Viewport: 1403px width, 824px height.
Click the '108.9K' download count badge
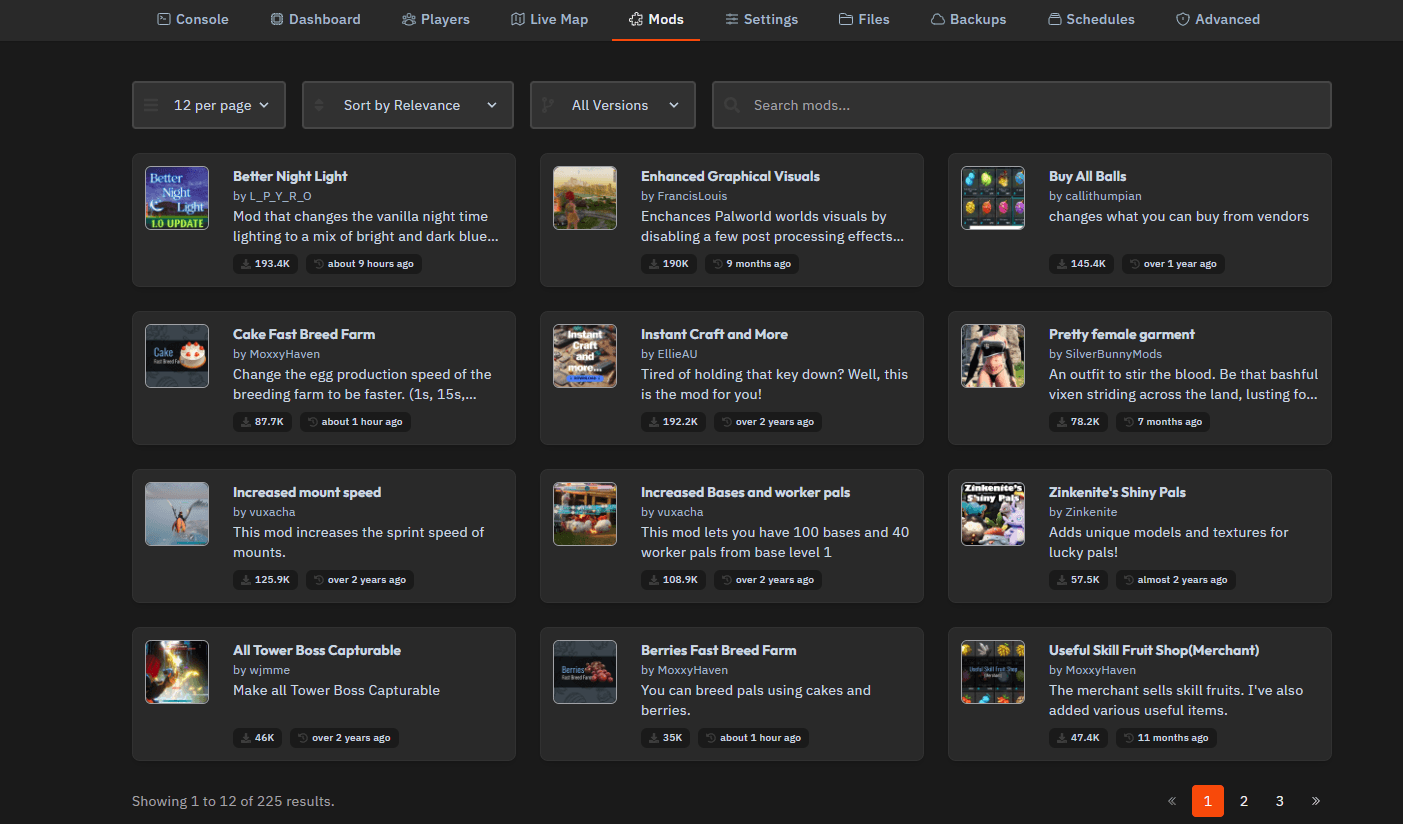(673, 580)
